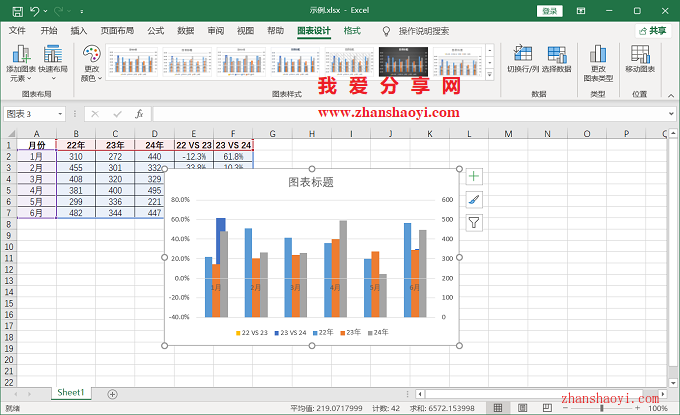Select cell B2 containing 310
Viewport: 680px width, 415px height.
76,156
